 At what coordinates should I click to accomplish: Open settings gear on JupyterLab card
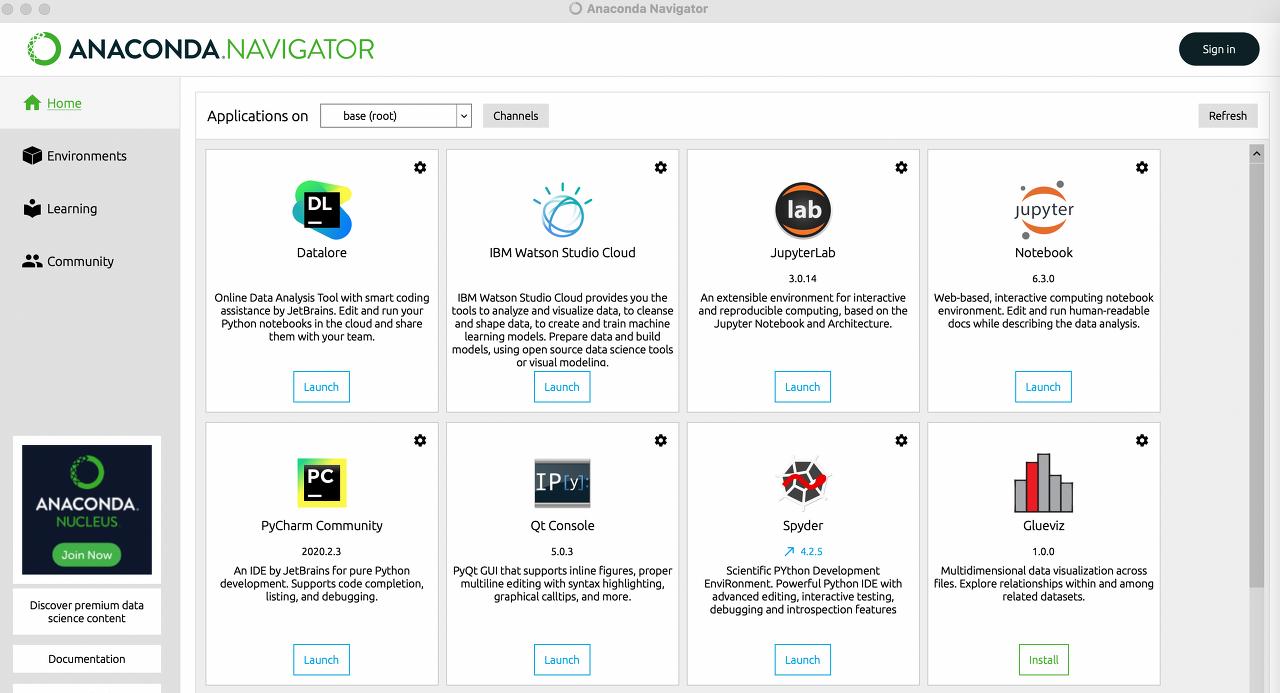pos(901,168)
